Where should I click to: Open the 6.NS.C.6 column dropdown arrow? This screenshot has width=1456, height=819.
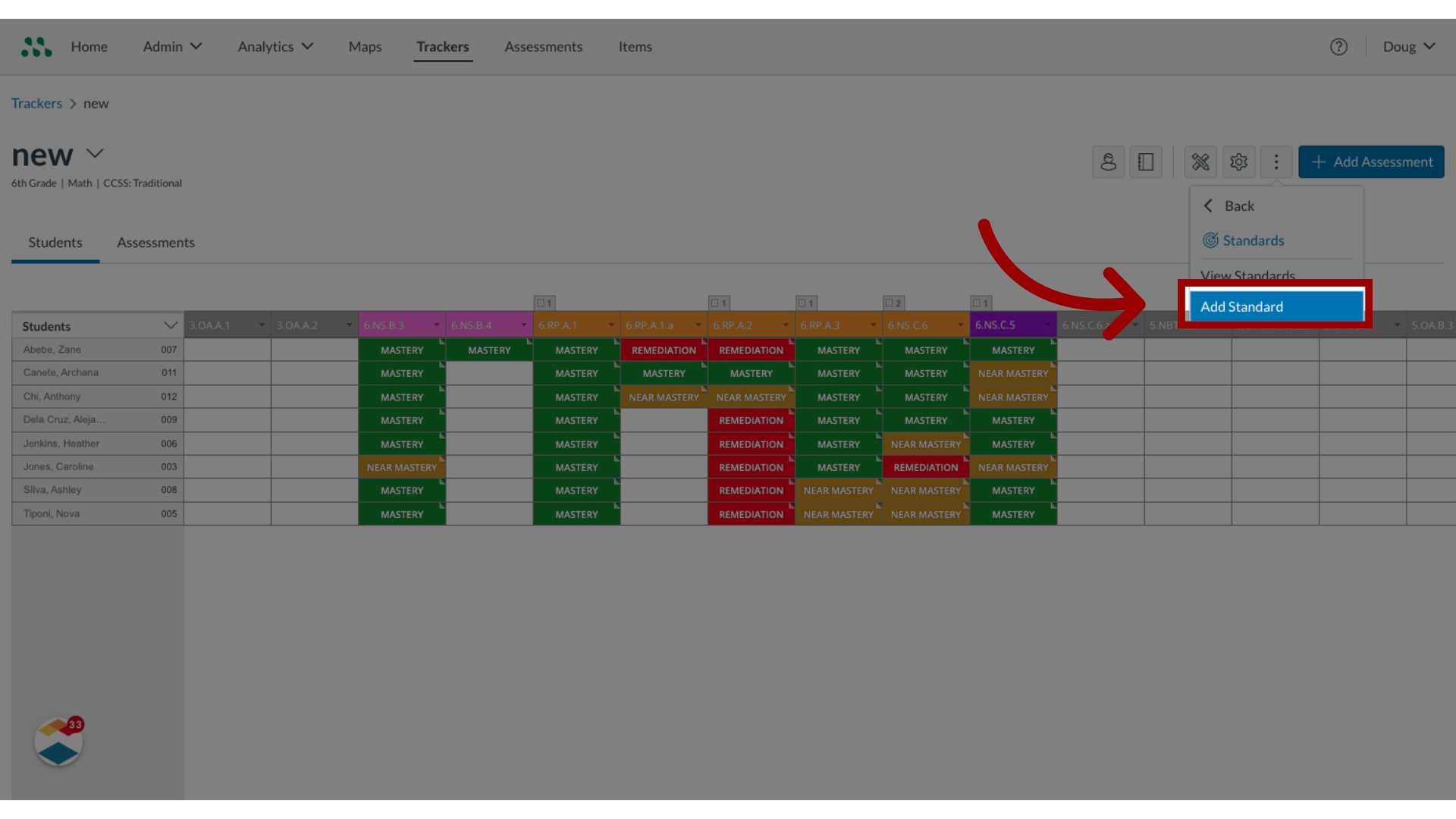click(x=960, y=325)
